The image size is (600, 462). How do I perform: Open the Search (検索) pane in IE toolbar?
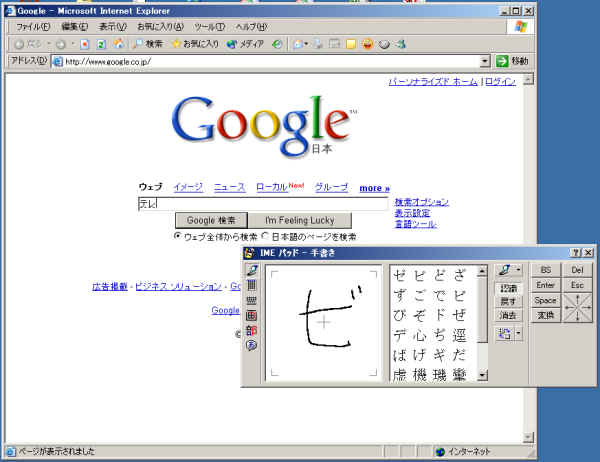click(x=148, y=44)
